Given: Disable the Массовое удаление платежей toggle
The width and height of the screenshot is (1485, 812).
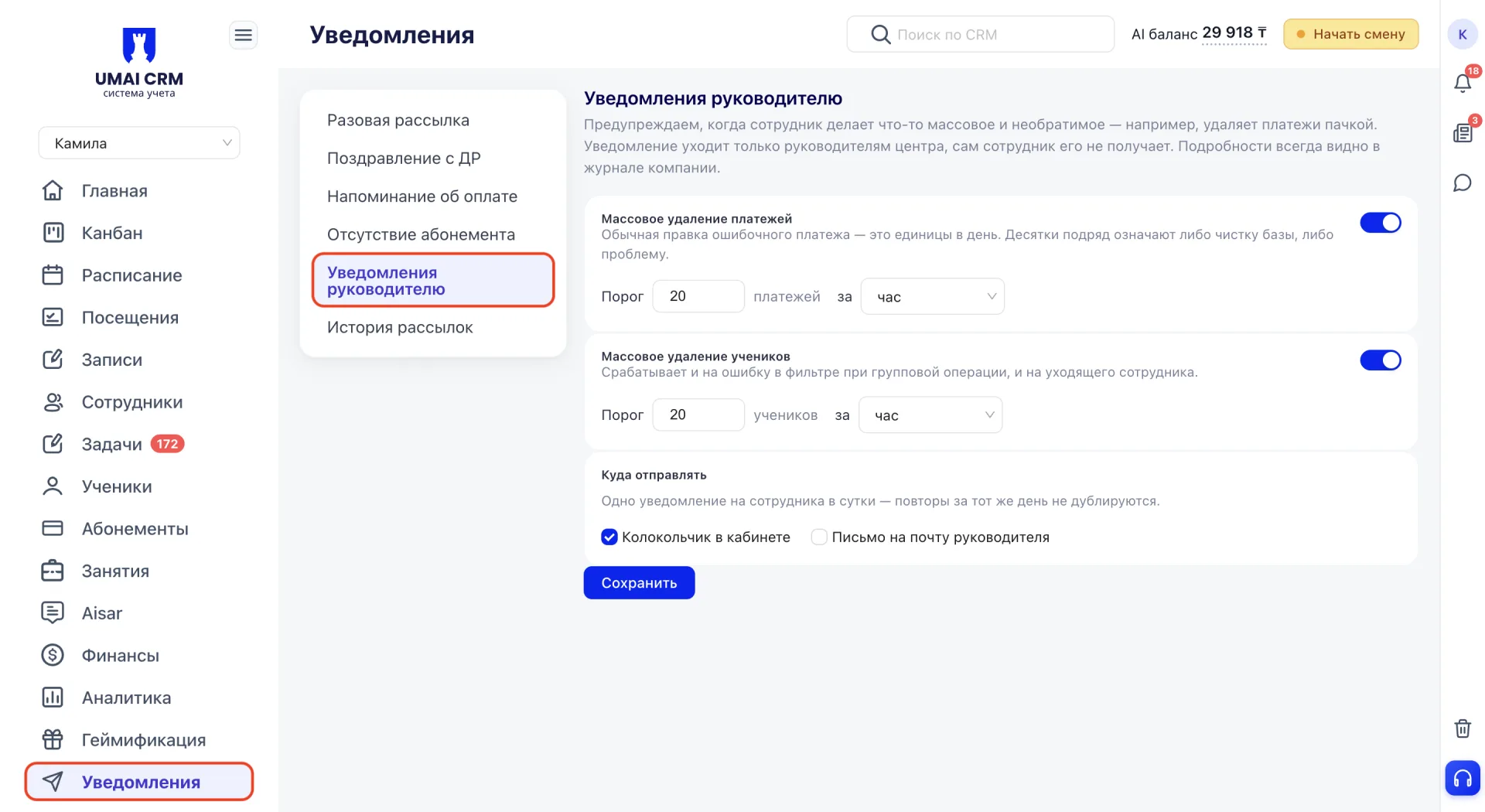Looking at the screenshot, I should pyautogui.click(x=1381, y=223).
